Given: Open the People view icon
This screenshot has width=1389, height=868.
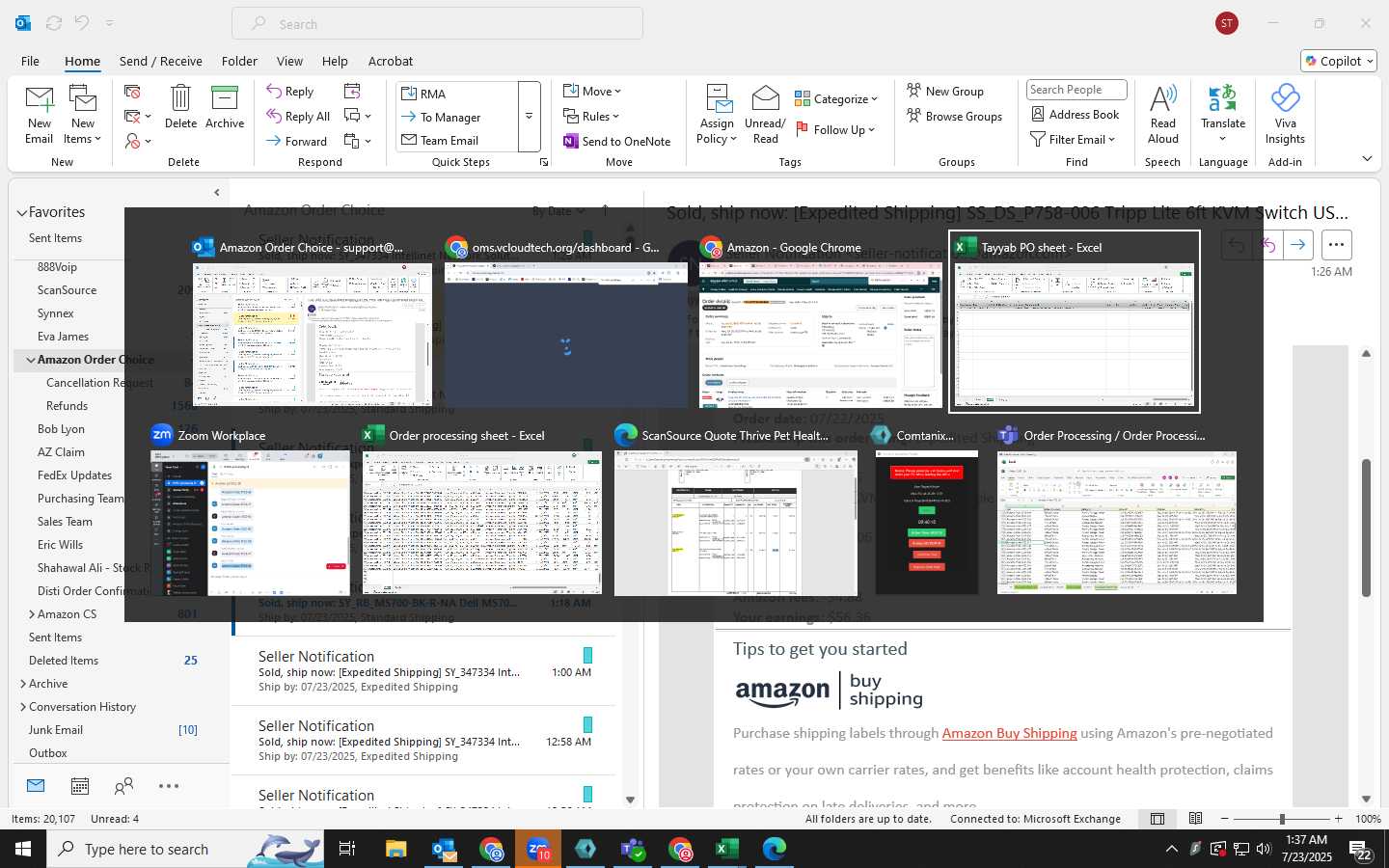Looking at the screenshot, I should pos(123,786).
